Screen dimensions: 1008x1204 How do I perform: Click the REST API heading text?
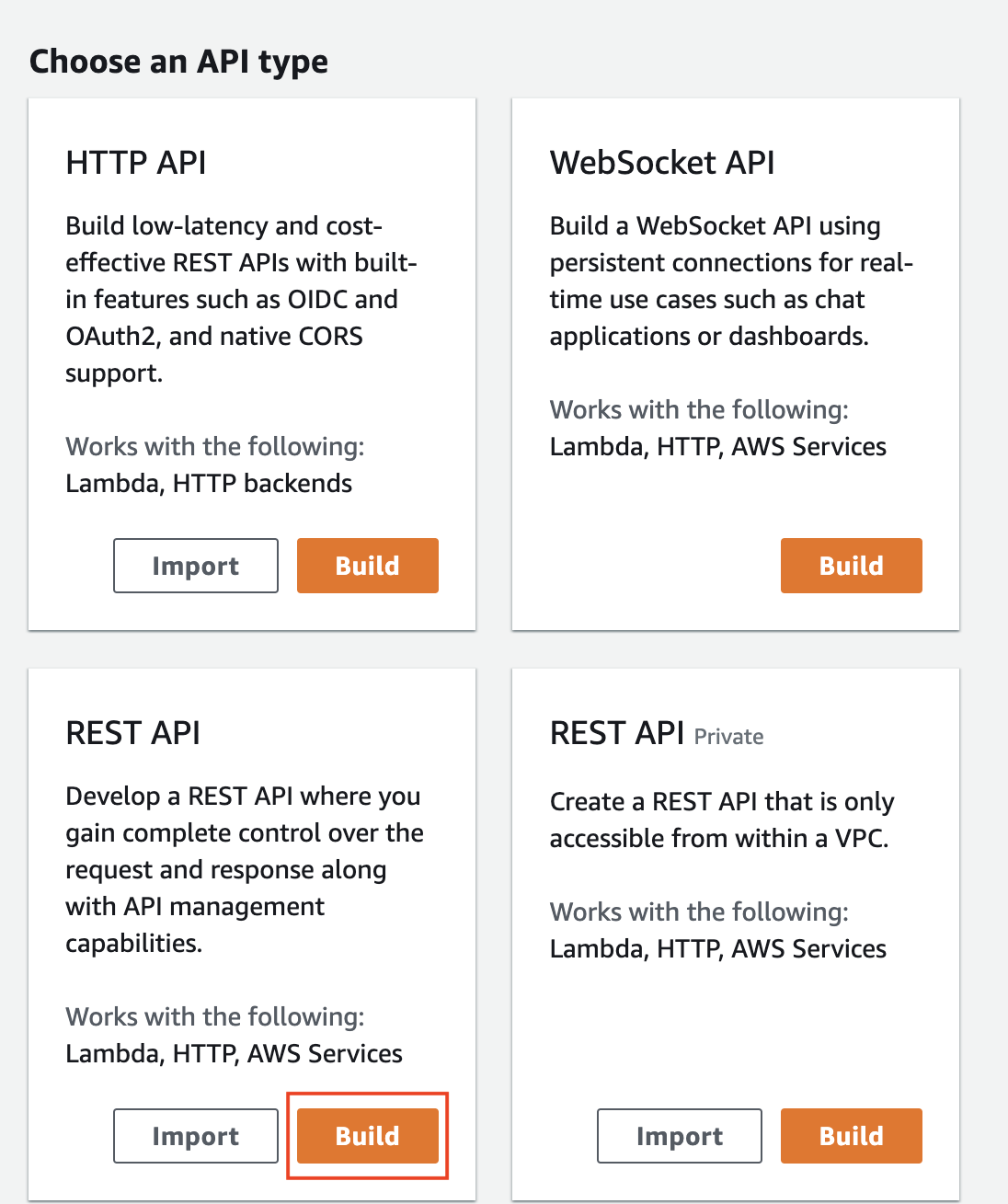[132, 733]
